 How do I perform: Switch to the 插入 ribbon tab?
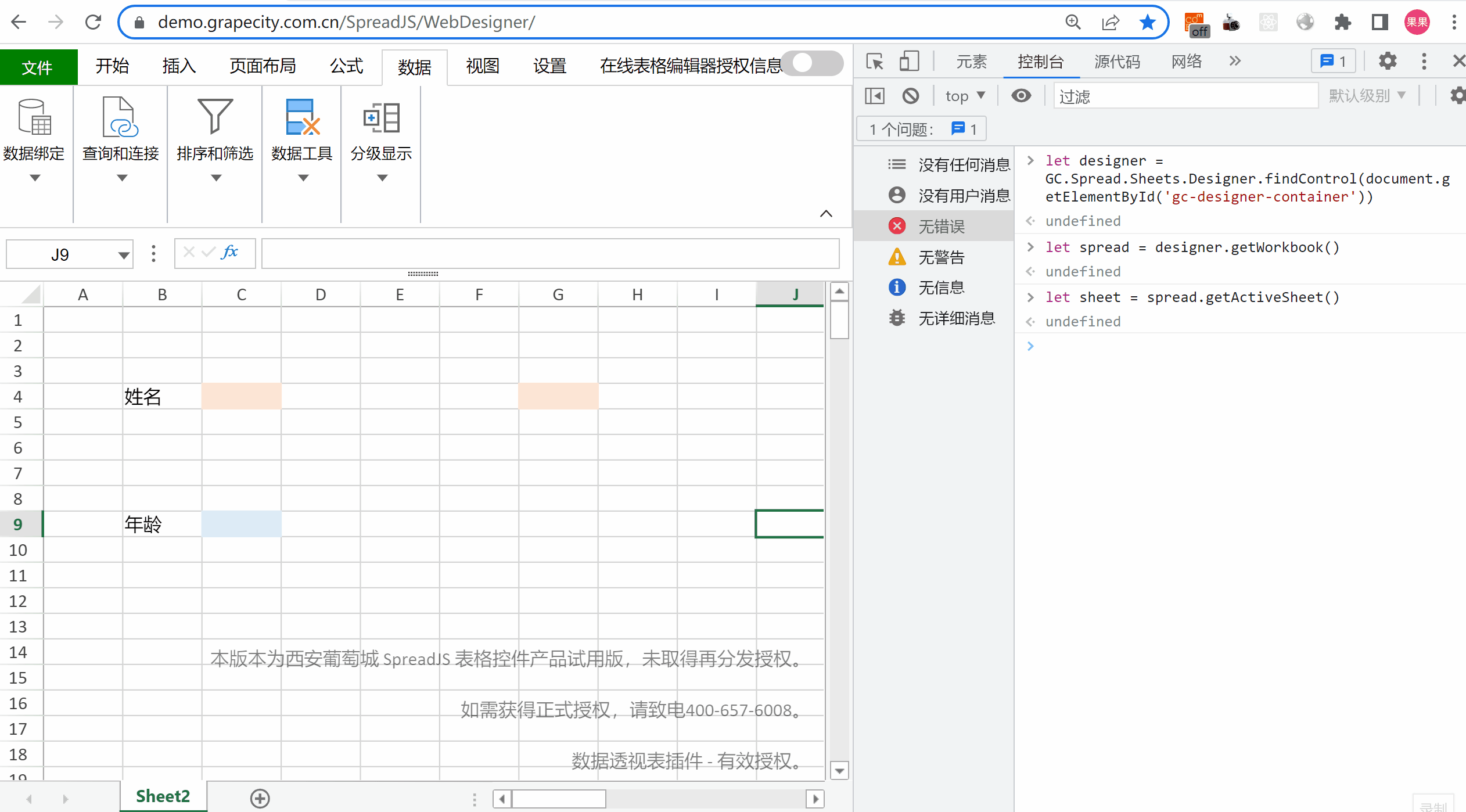tap(179, 66)
